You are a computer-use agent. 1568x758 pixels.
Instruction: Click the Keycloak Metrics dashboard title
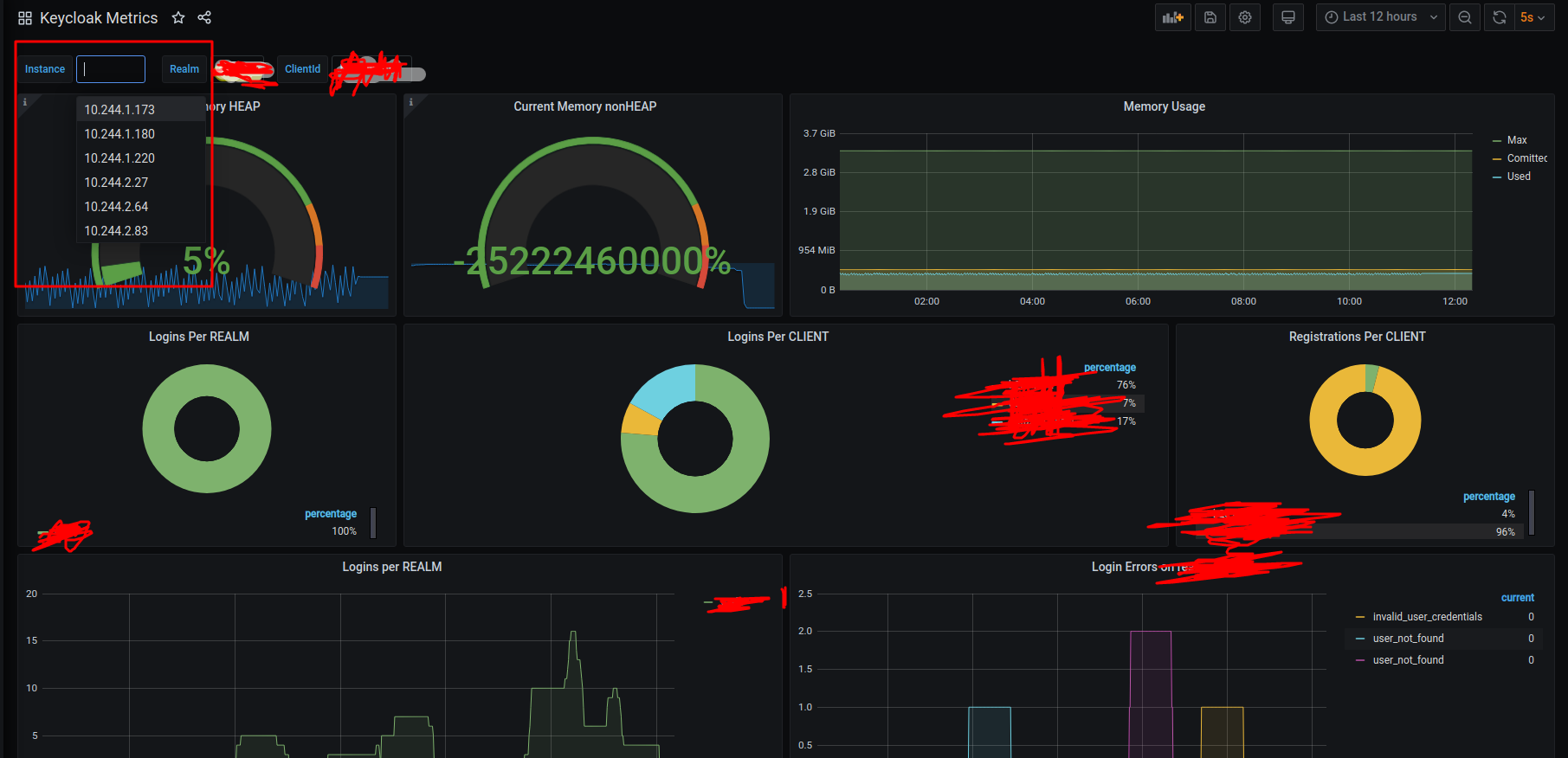[99, 18]
